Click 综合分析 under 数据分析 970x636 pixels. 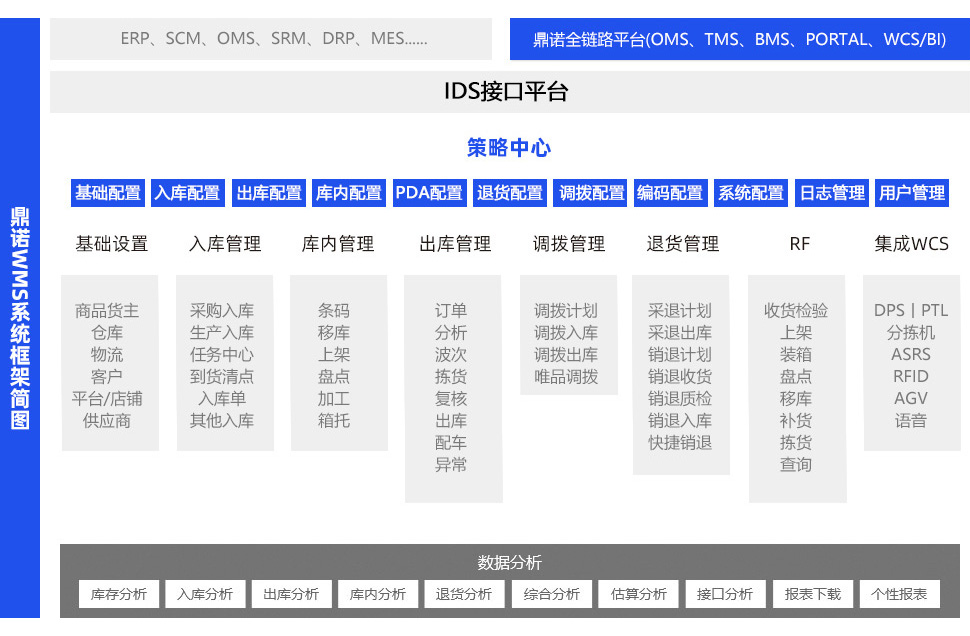(x=551, y=593)
